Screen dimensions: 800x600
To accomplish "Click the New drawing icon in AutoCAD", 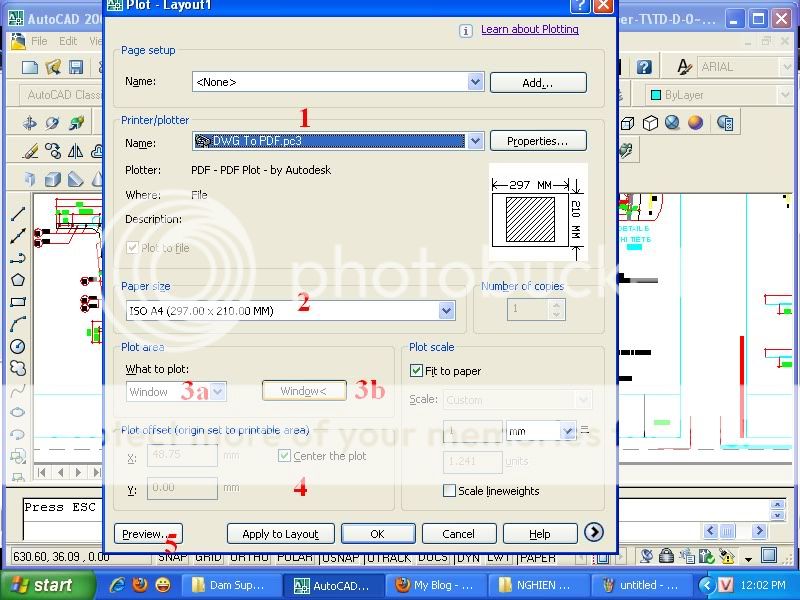I will coord(29,67).
